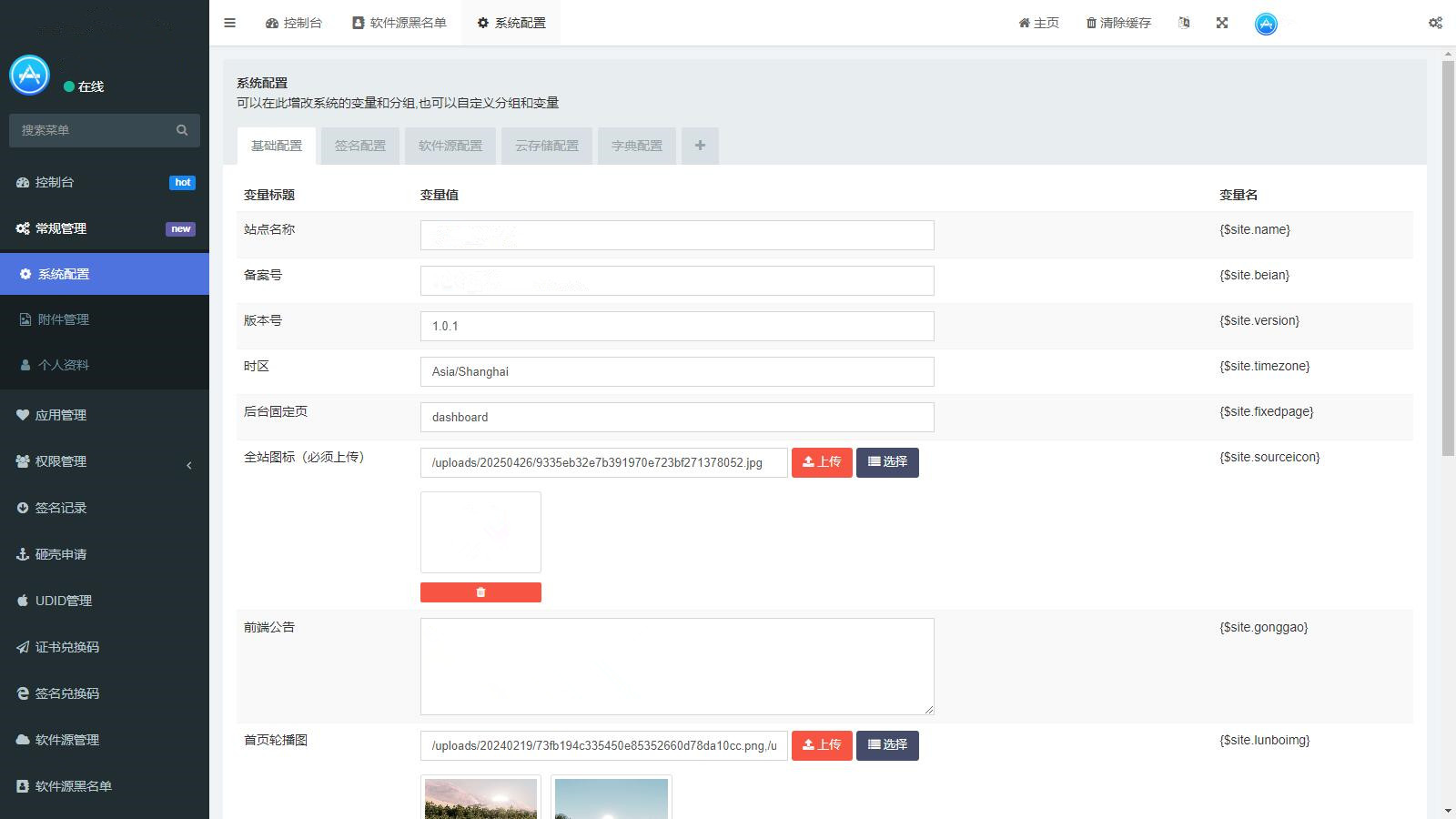Click the user avatar in top bar
Viewport: 1456px width, 819px height.
tap(1266, 24)
